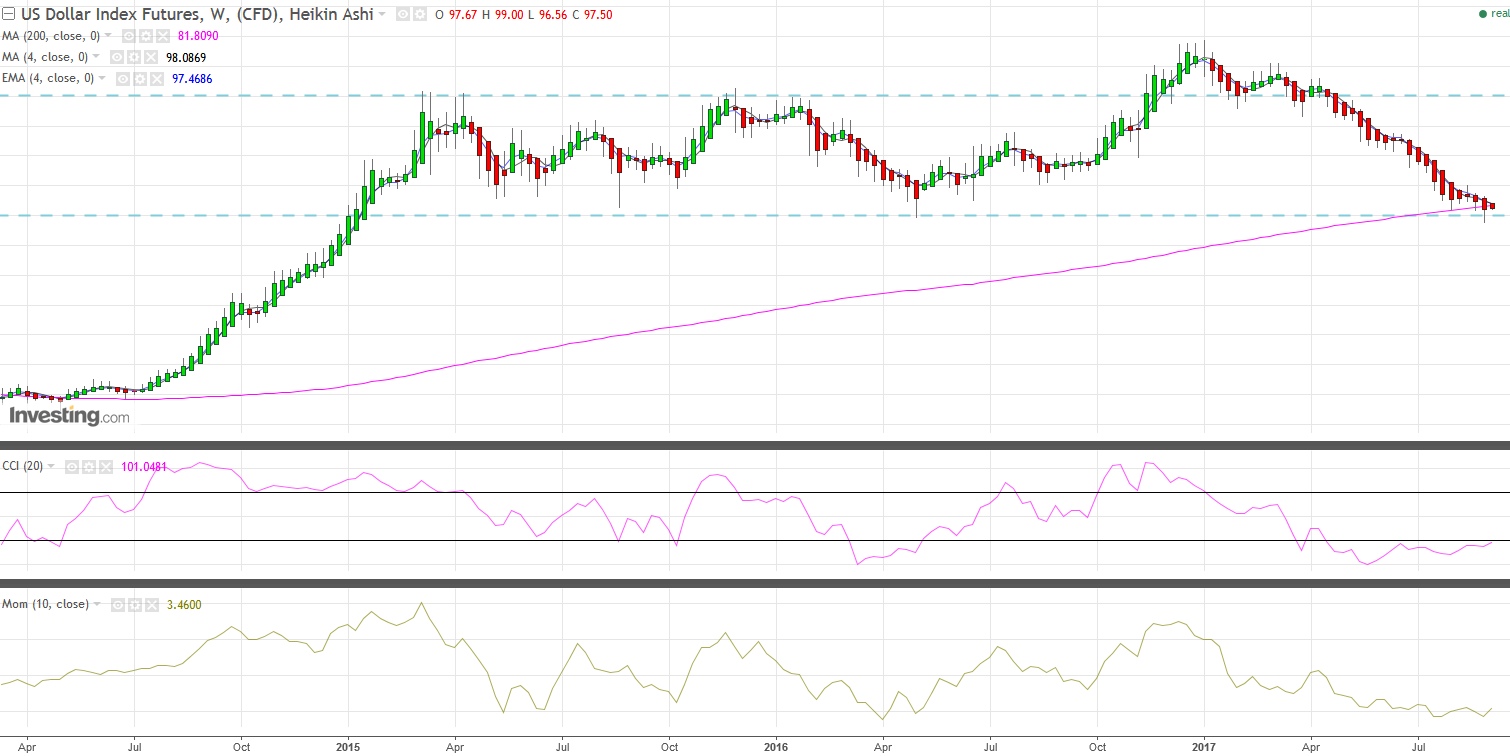Viewport: 1510px width, 756px height.
Task: Open the main chart settings gear
Action: coord(420,14)
